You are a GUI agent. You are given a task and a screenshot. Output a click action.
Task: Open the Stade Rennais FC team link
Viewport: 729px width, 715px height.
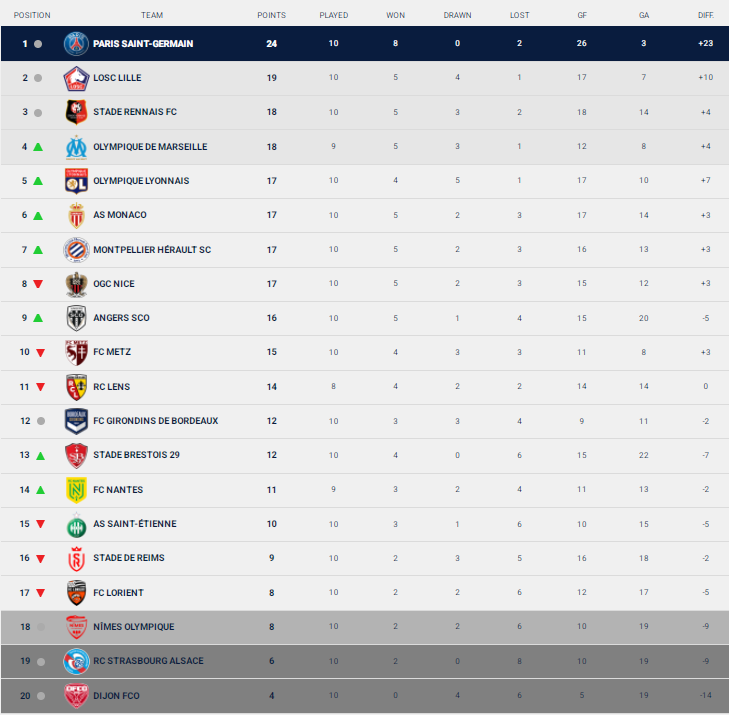tap(135, 112)
